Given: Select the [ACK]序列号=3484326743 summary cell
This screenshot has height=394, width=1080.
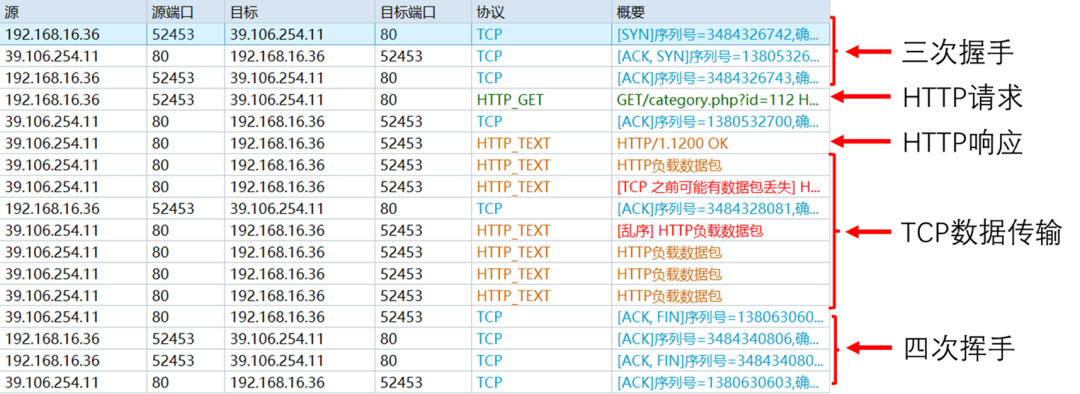Looking at the screenshot, I should pyautogui.click(x=720, y=78).
